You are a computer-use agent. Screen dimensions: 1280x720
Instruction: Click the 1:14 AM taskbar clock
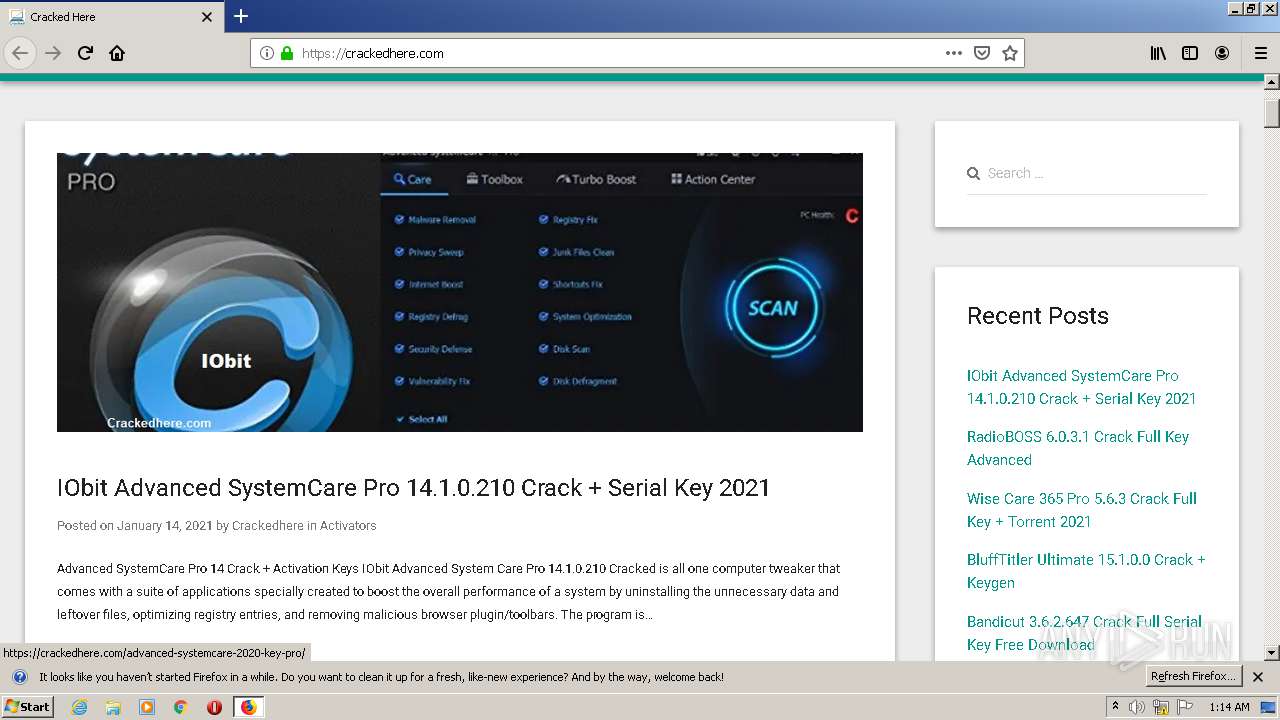(1229, 707)
